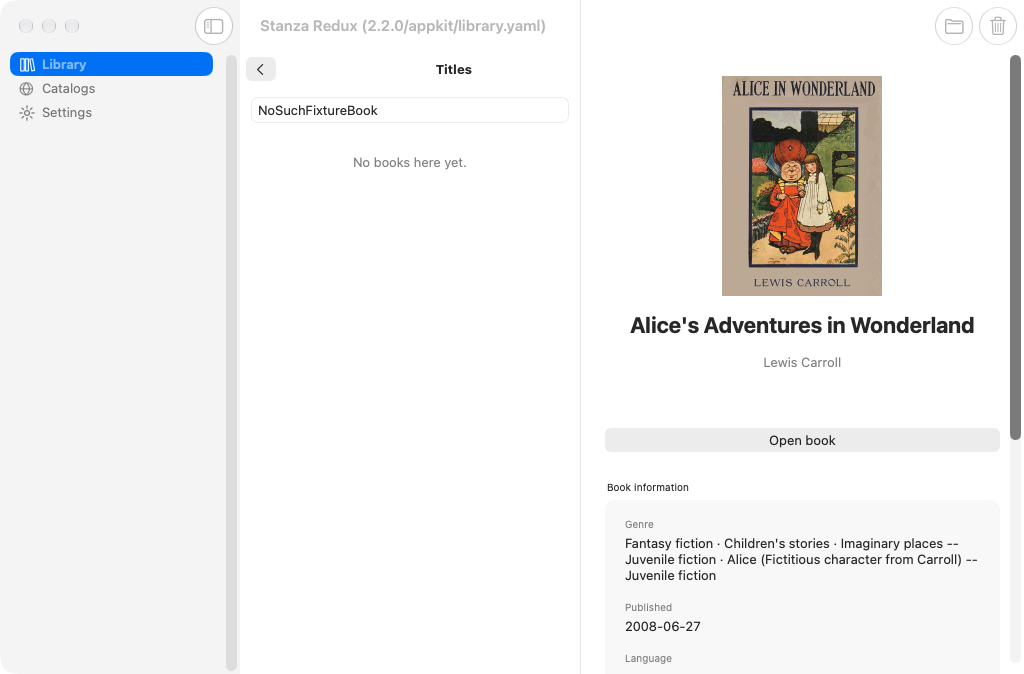1024x674 pixels.
Task: Click the Library books icon in sidebar
Action: coord(27,65)
